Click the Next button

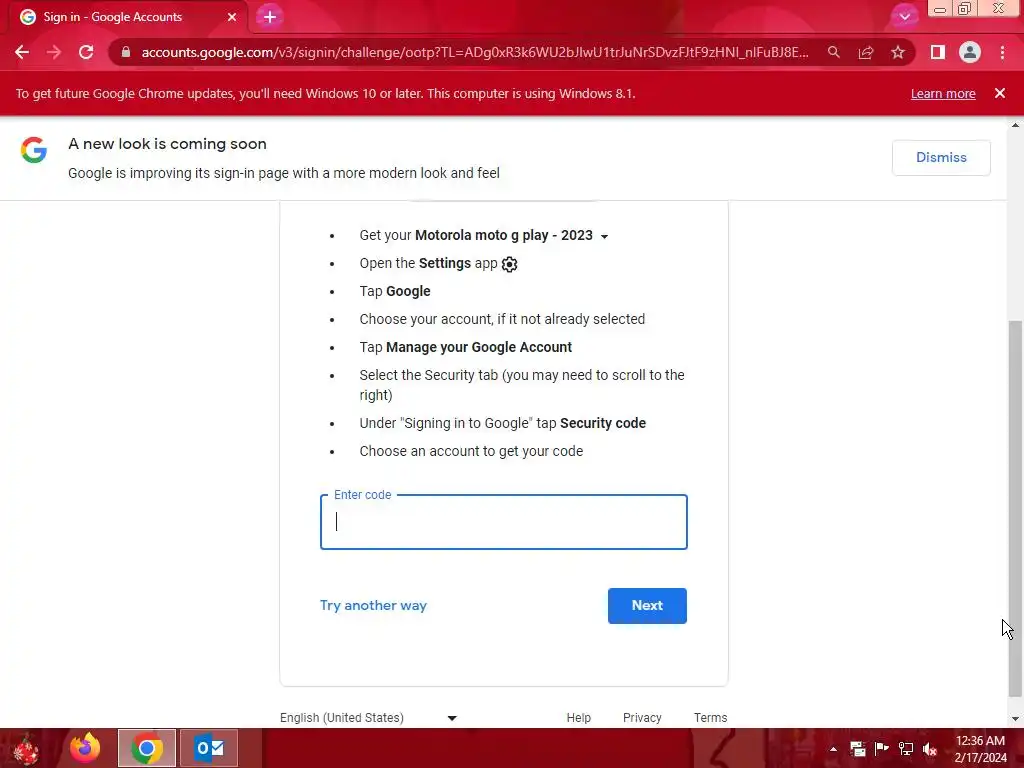pos(647,605)
